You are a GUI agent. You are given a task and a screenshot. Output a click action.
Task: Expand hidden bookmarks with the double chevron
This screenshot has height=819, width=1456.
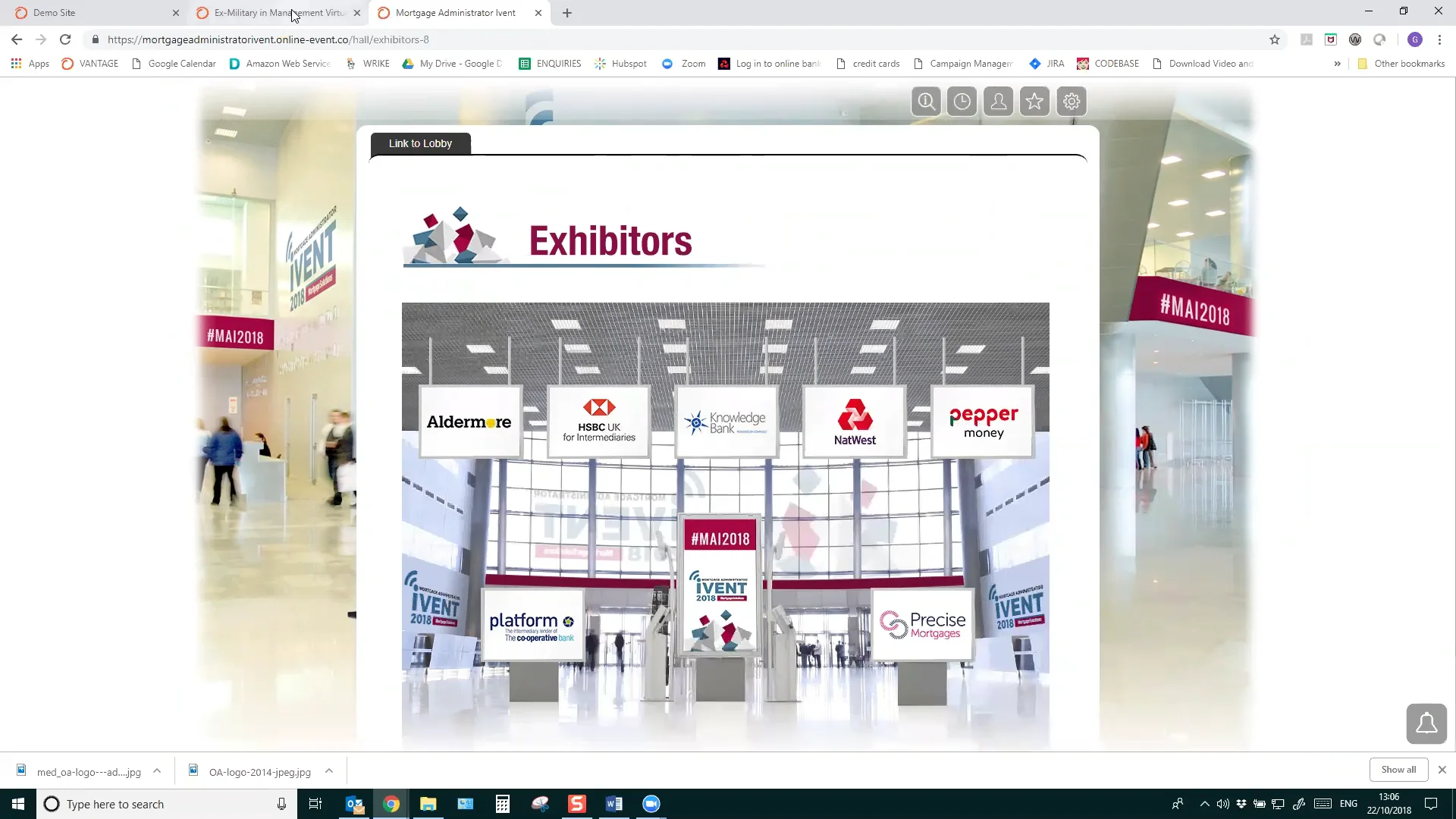pos(1337,64)
